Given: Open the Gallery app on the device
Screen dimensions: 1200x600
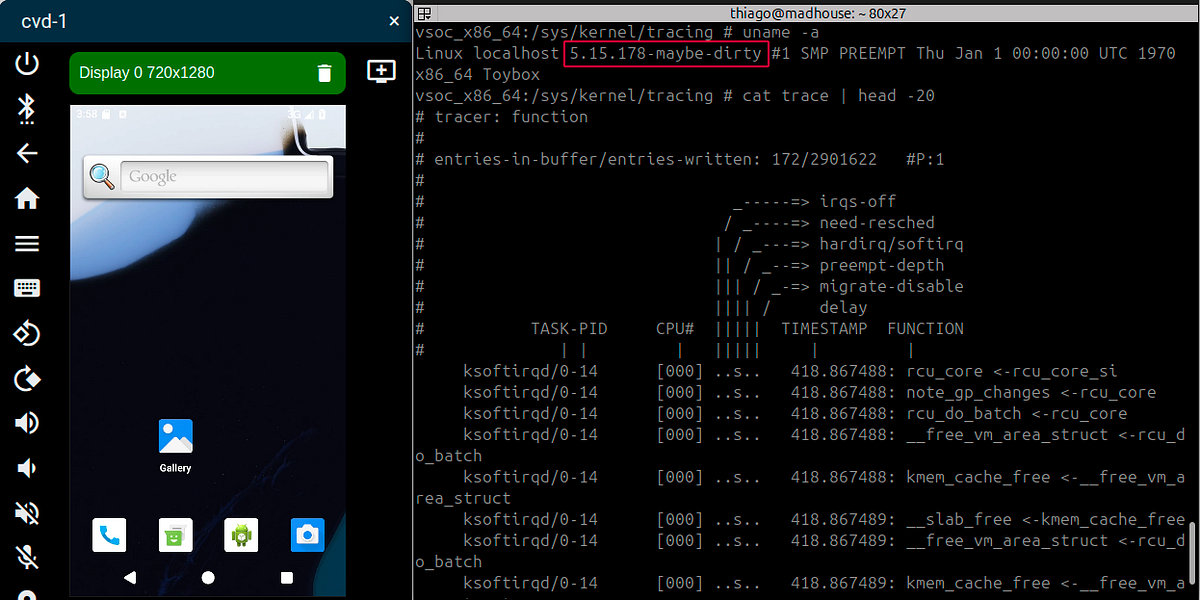Looking at the screenshot, I should [175, 437].
